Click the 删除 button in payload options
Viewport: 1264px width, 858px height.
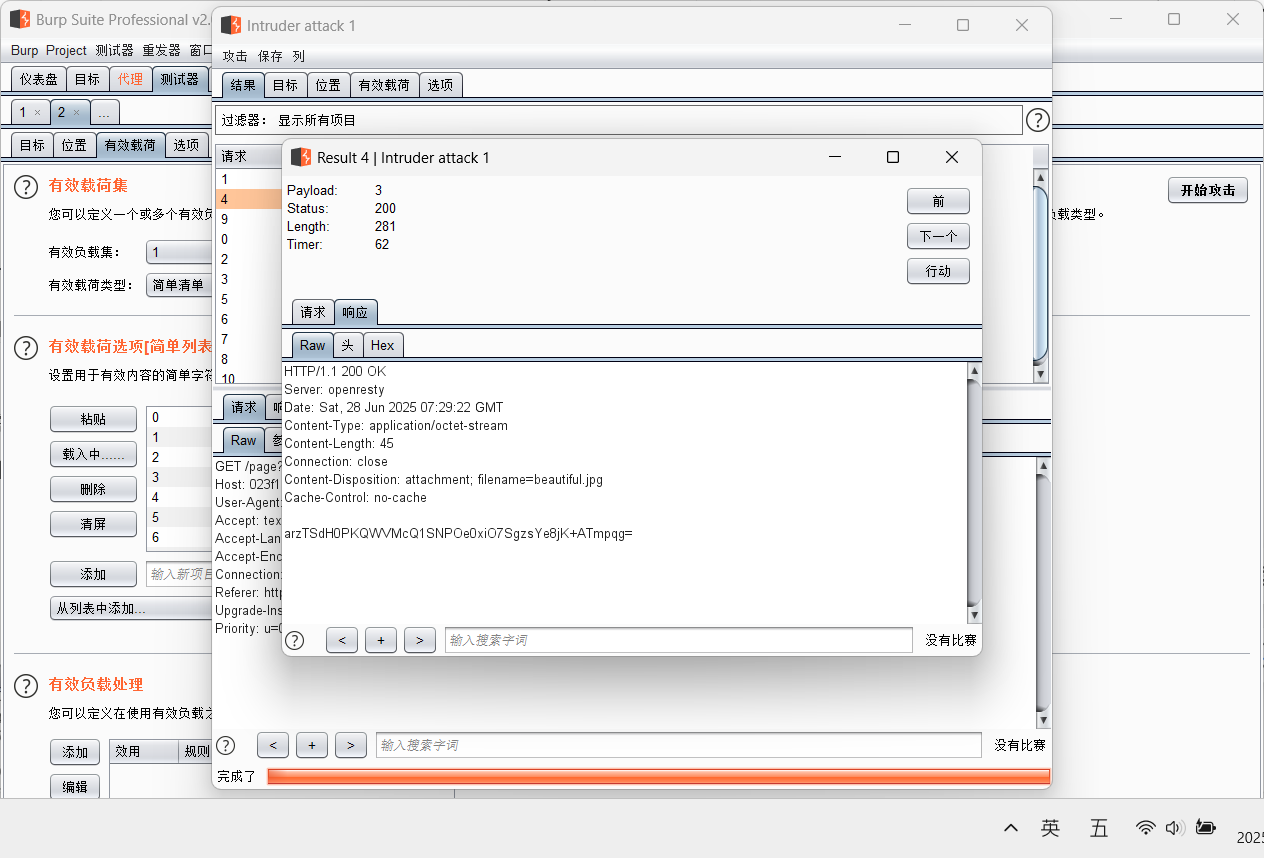[x=93, y=489]
